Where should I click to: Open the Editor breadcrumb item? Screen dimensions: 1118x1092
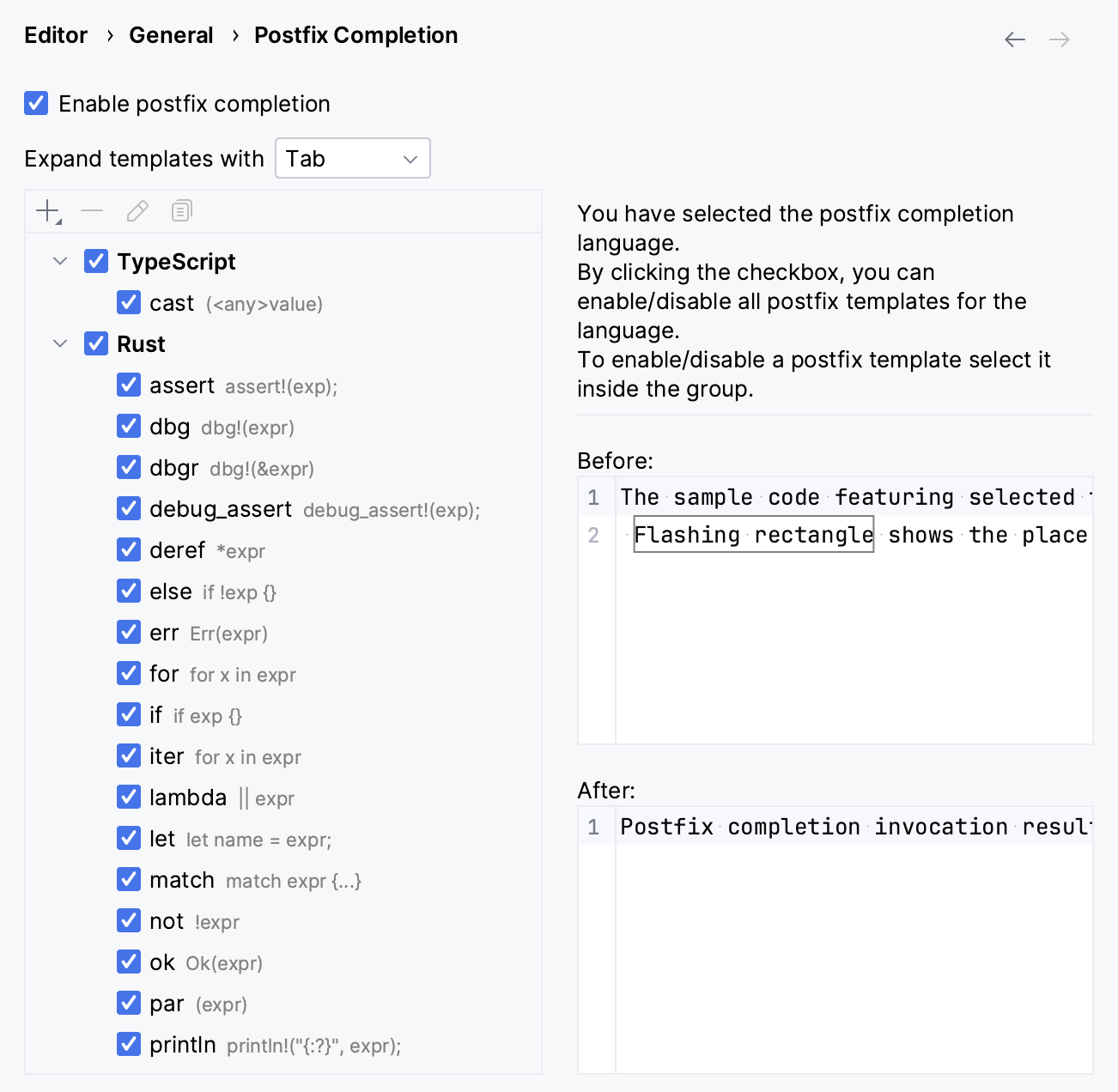pos(55,35)
